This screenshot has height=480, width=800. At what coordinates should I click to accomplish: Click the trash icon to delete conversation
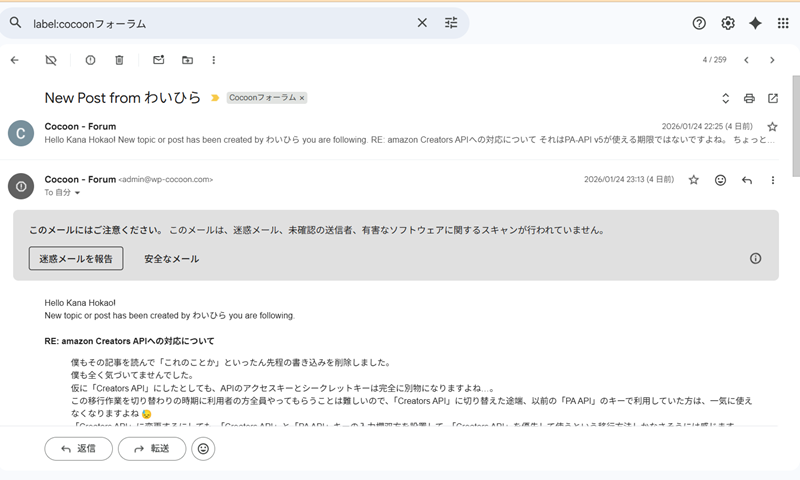click(x=119, y=60)
